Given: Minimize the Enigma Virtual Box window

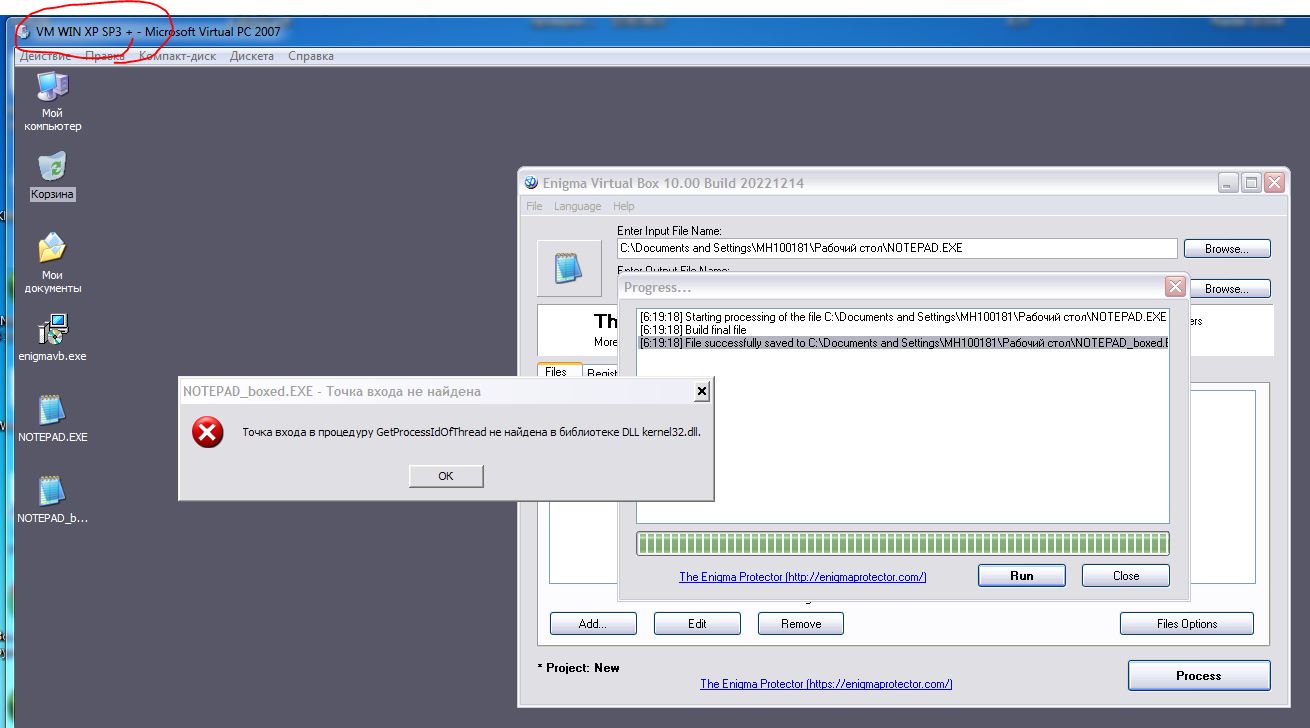Looking at the screenshot, I should coord(1228,183).
